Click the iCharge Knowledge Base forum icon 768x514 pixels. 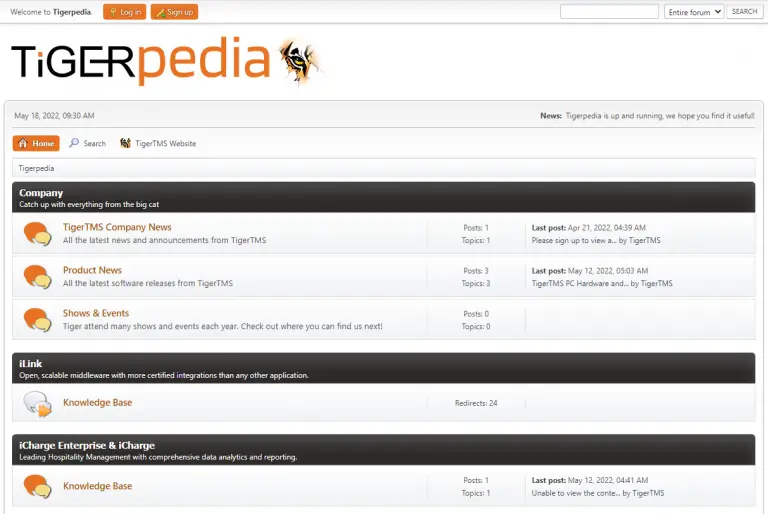pos(37,487)
